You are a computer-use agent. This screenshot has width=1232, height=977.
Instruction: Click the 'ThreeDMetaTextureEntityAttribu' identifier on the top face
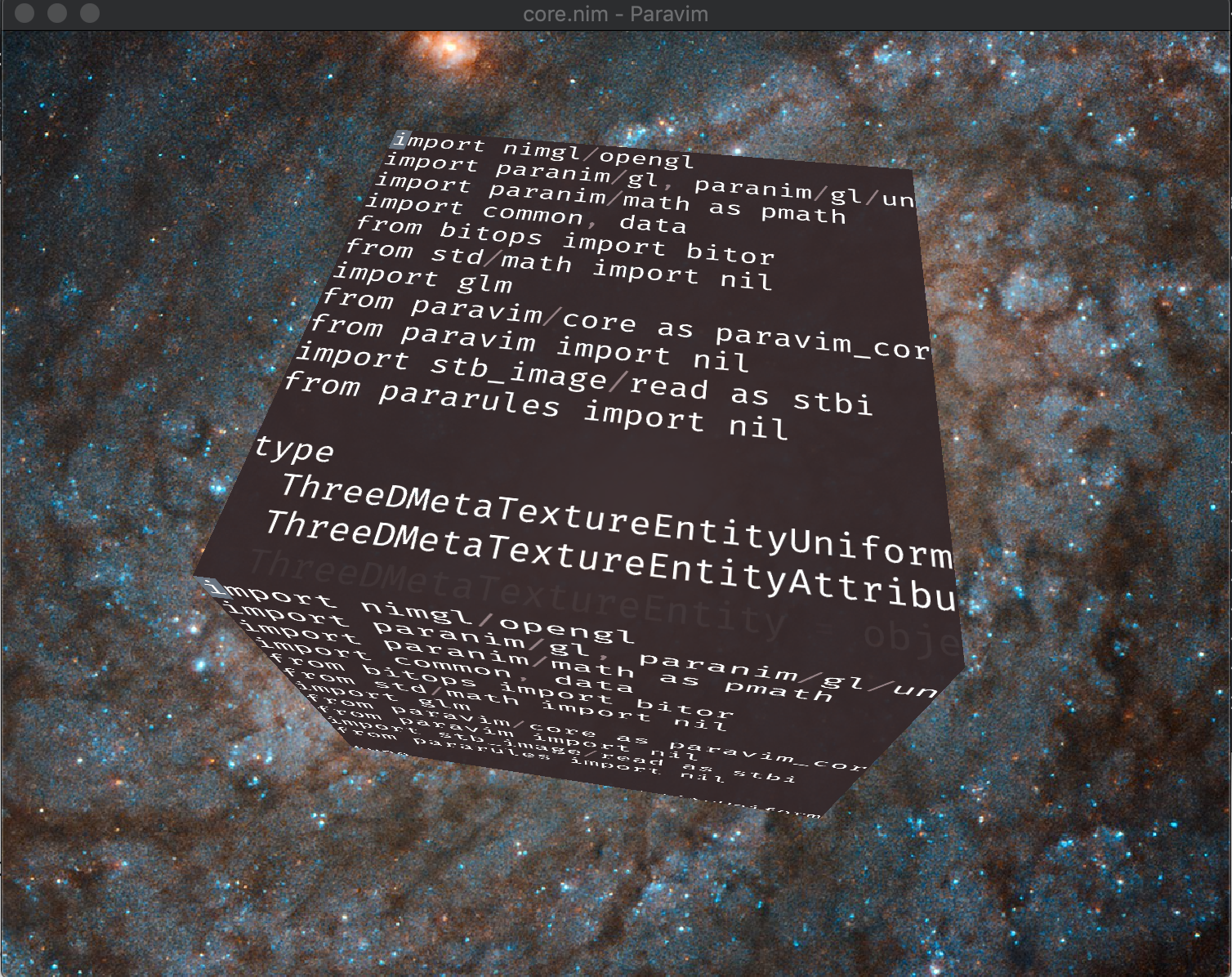coord(609,560)
